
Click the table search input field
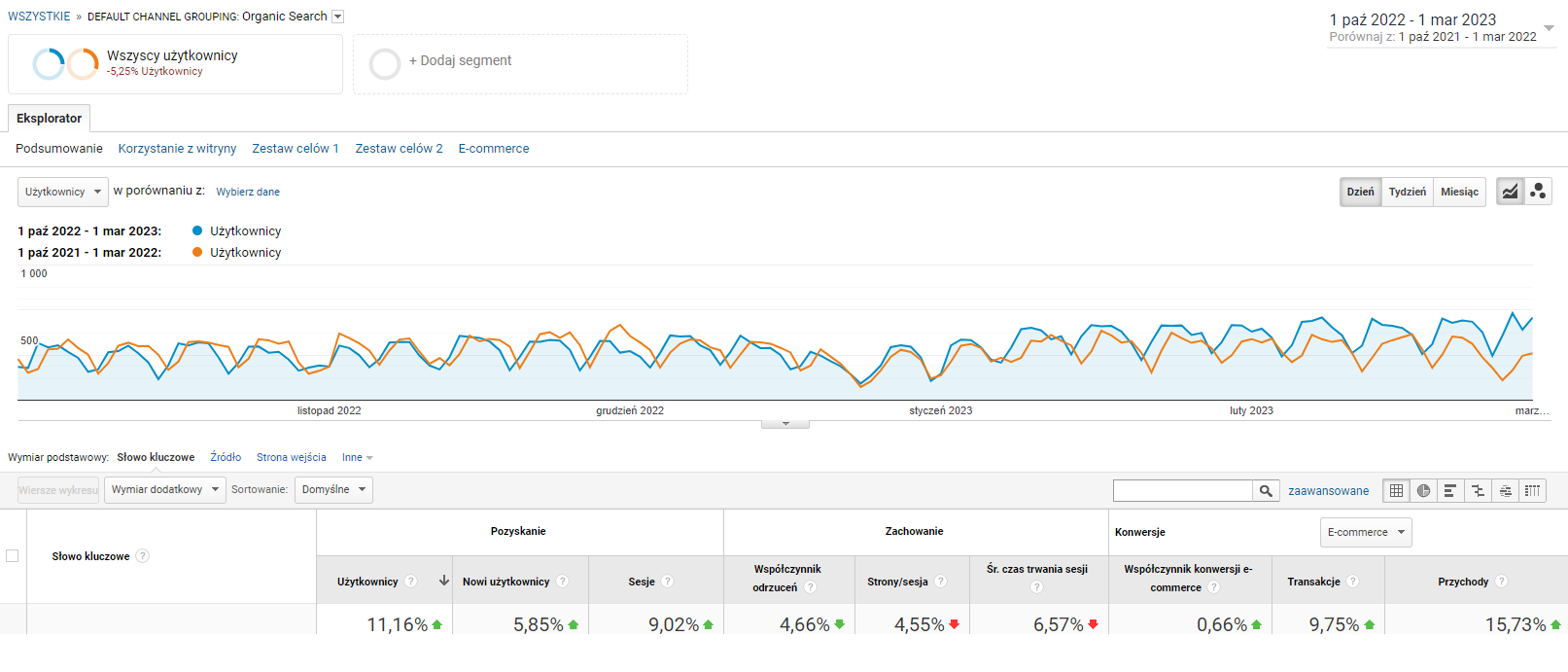pos(1182,491)
